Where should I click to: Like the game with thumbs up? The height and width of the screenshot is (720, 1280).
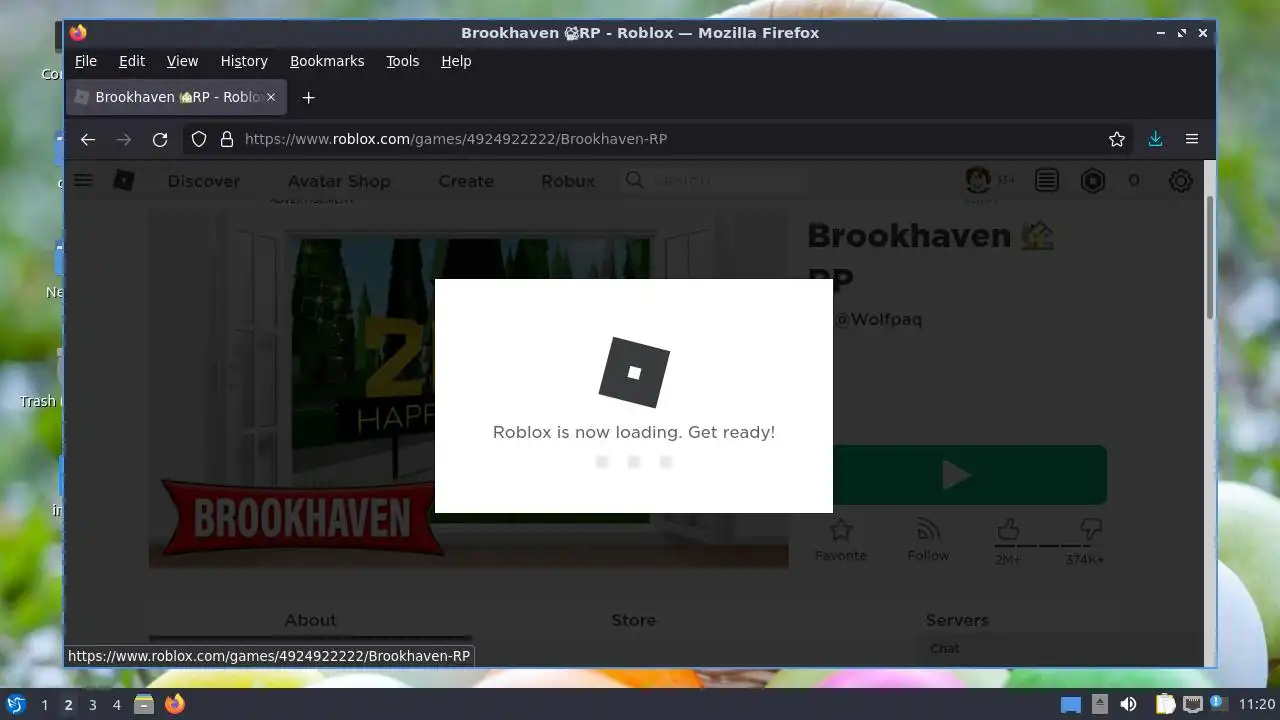tap(1008, 529)
